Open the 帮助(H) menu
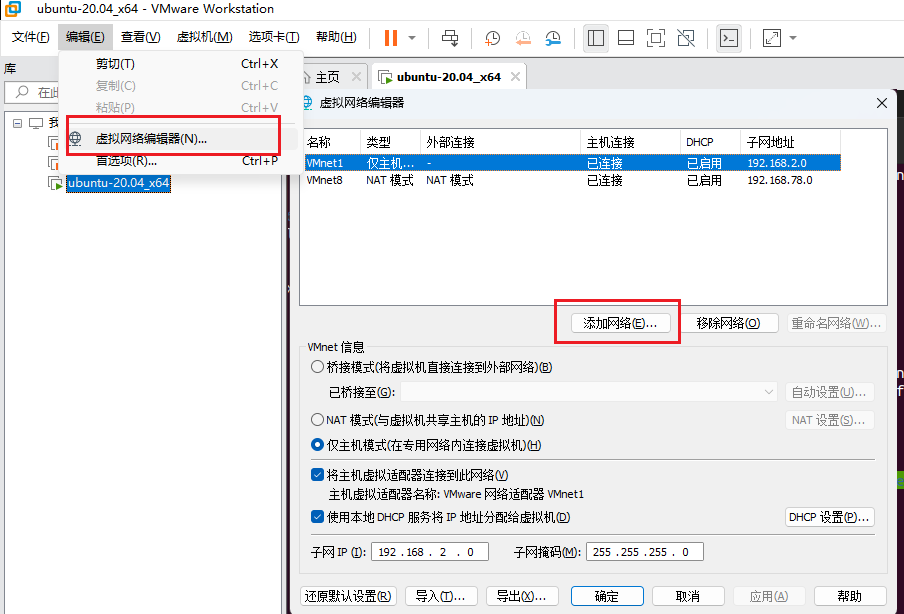Viewport: 904px width, 614px height. click(336, 37)
